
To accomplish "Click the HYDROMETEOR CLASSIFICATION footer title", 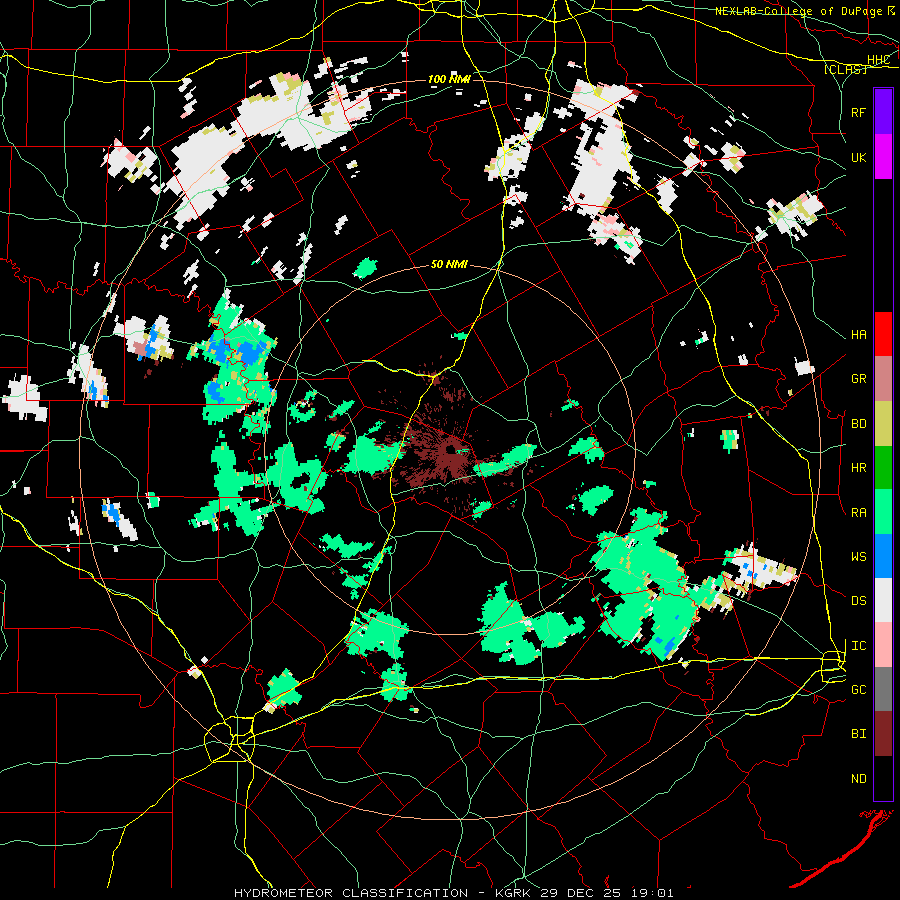I will tap(351, 893).
